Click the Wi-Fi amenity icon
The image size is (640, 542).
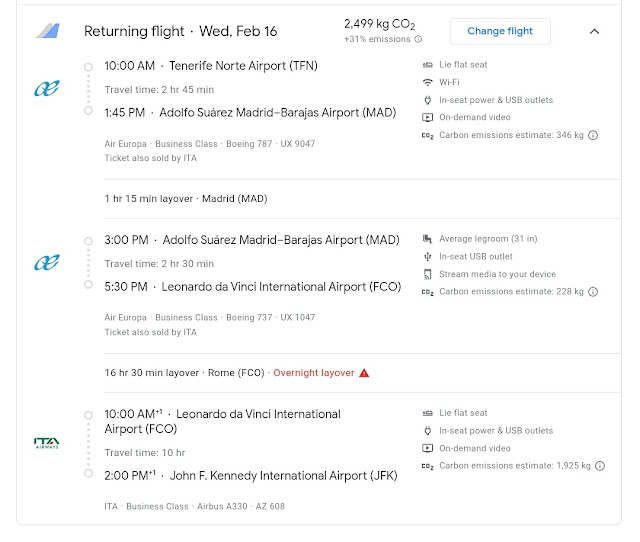tap(428, 82)
